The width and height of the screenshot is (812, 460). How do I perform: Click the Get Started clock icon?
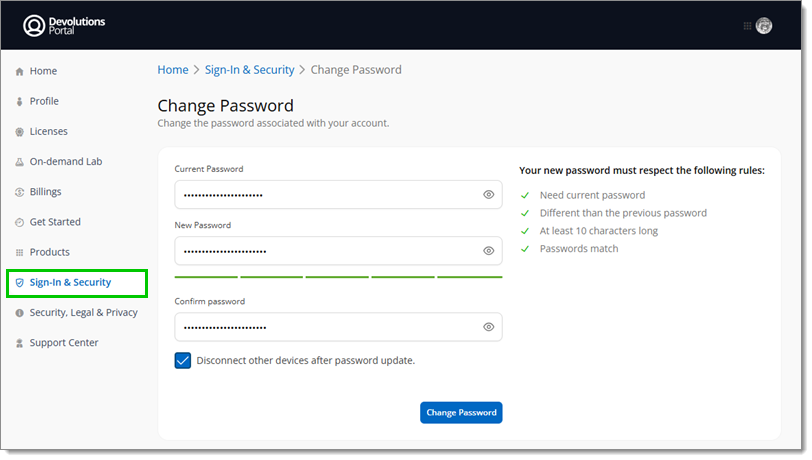20,222
